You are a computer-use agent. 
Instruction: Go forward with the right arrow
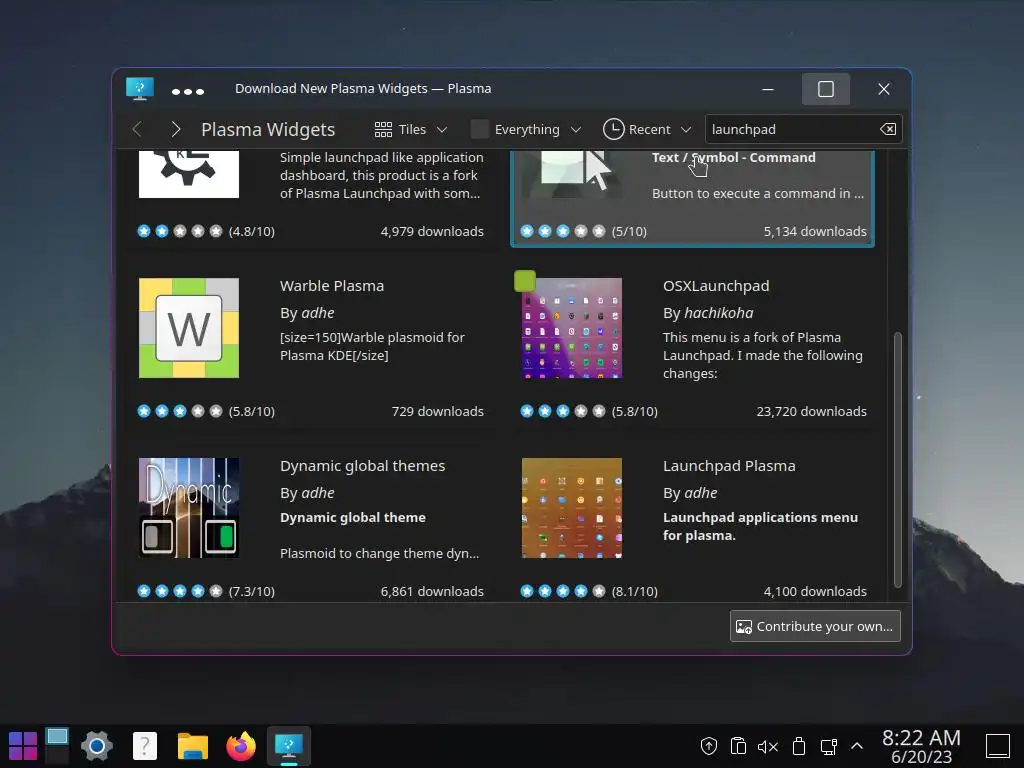[175, 129]
